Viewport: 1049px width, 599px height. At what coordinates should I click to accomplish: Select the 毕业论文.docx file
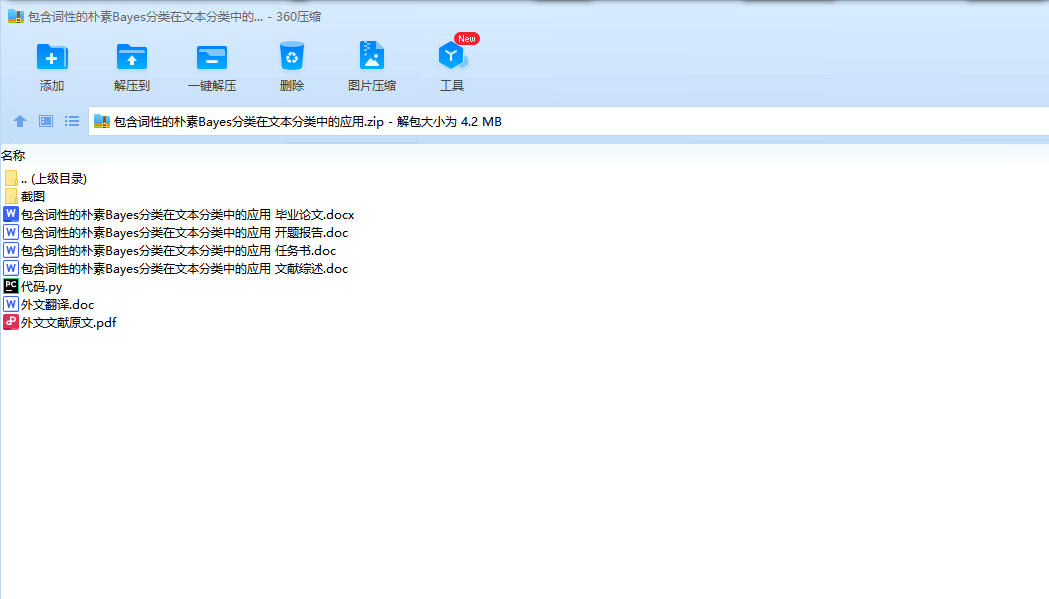tap(179, 214)
